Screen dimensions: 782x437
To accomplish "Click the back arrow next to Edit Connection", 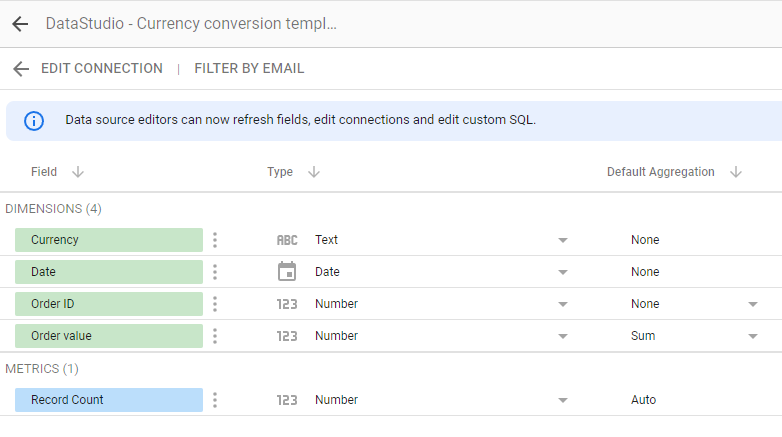I will click(21, 69).
